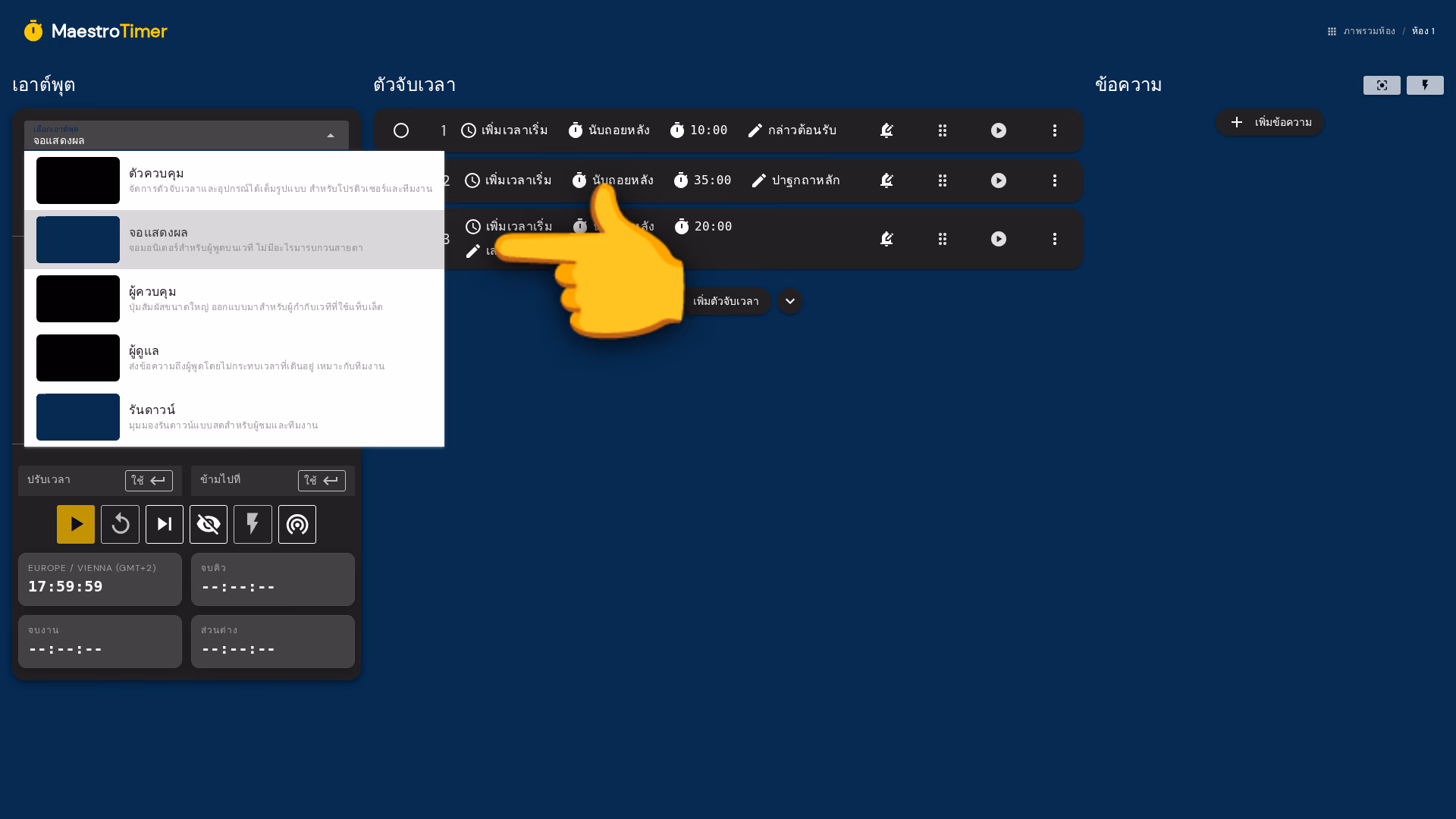Click the rooms grid icon in breadcrumb
1456x819 pixels.
1332,32
